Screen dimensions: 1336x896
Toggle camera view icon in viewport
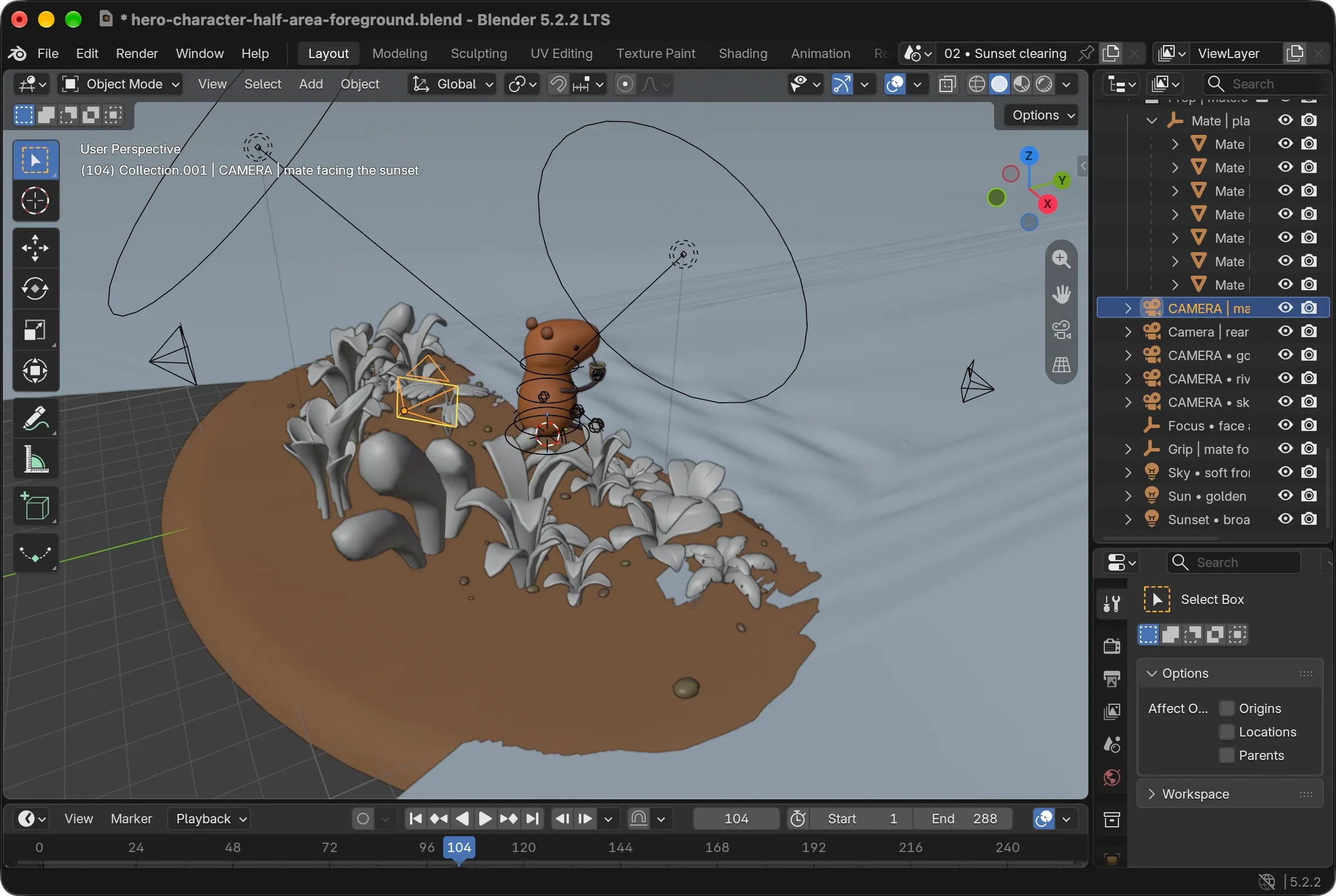click(1062, 330)
